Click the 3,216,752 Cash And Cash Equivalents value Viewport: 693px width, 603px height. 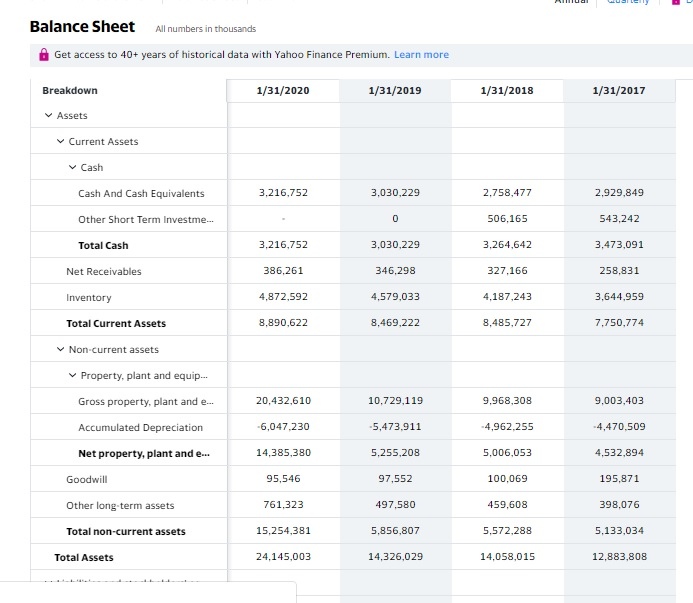(283, 193)
